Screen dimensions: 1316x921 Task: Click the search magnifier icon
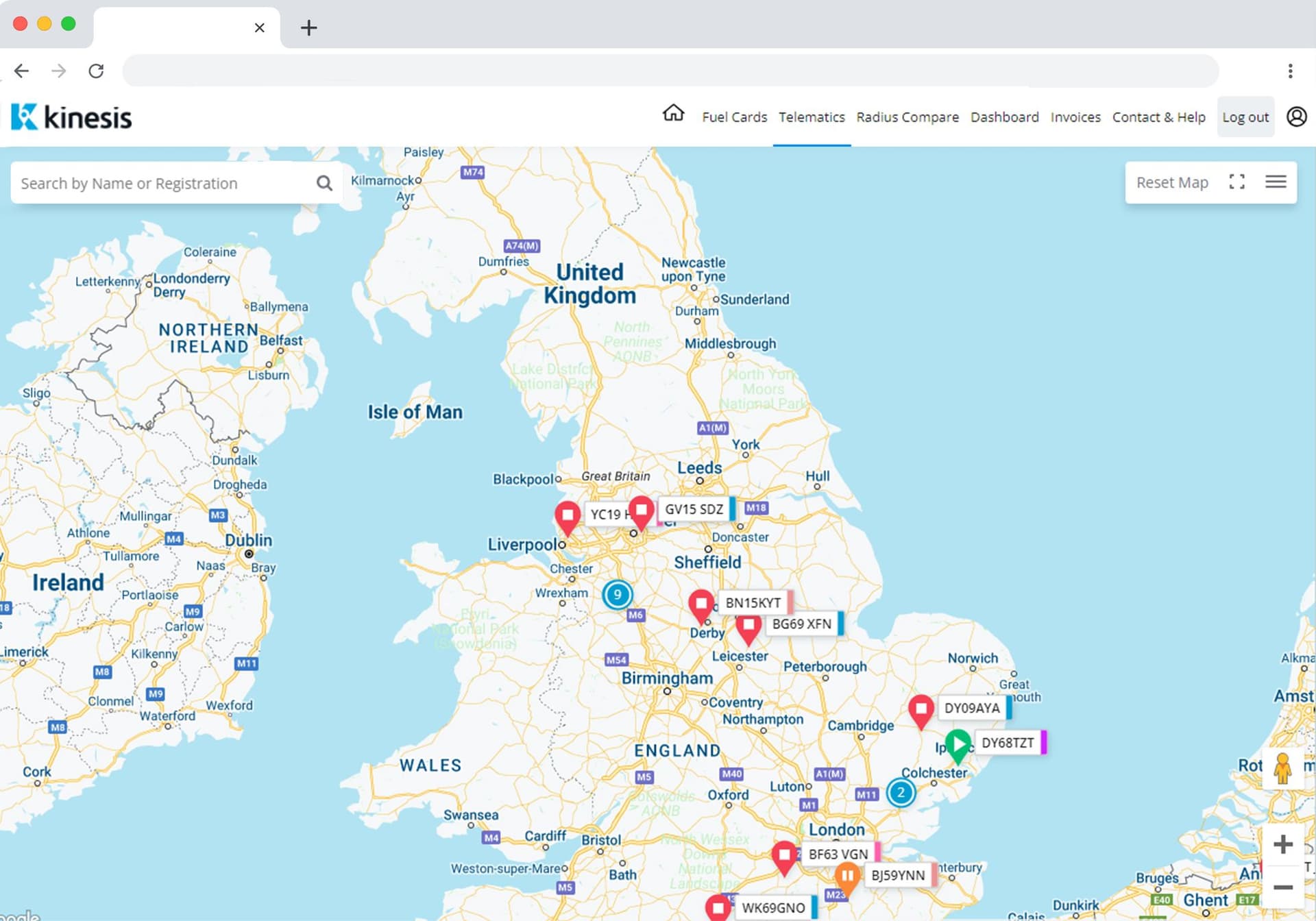click(324, 183)
